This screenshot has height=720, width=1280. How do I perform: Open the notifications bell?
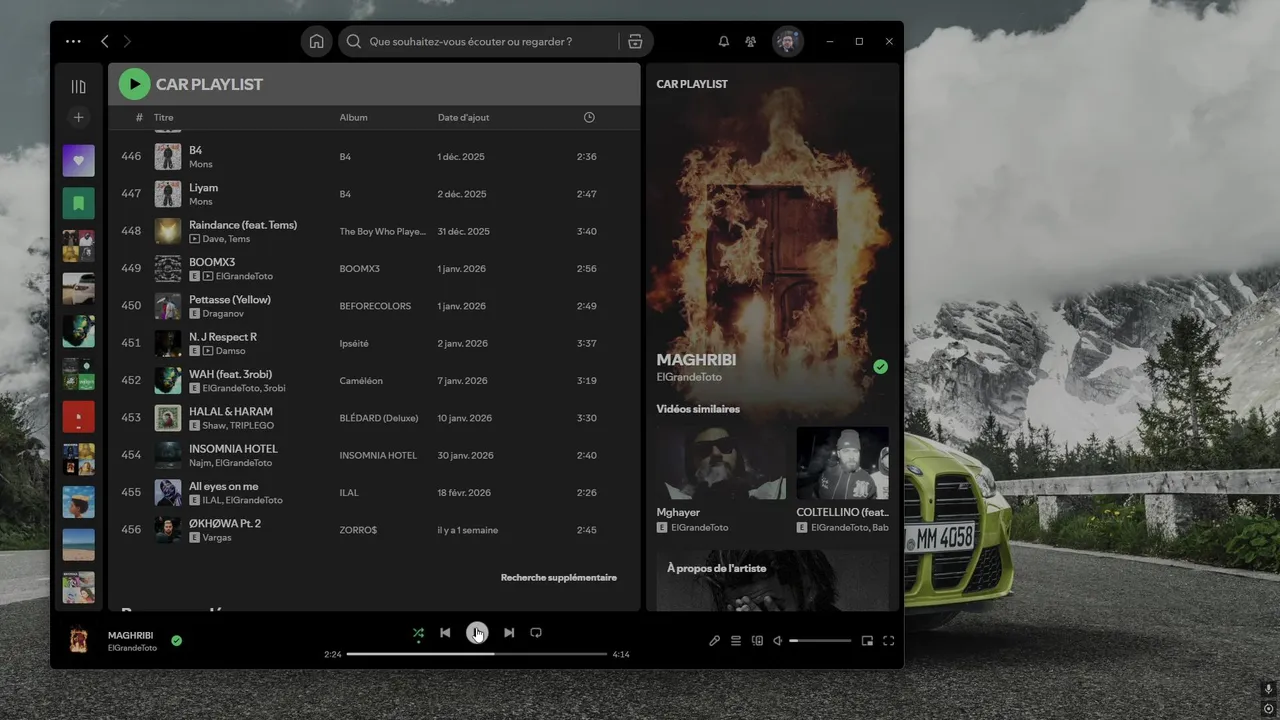tap(724, 41)
